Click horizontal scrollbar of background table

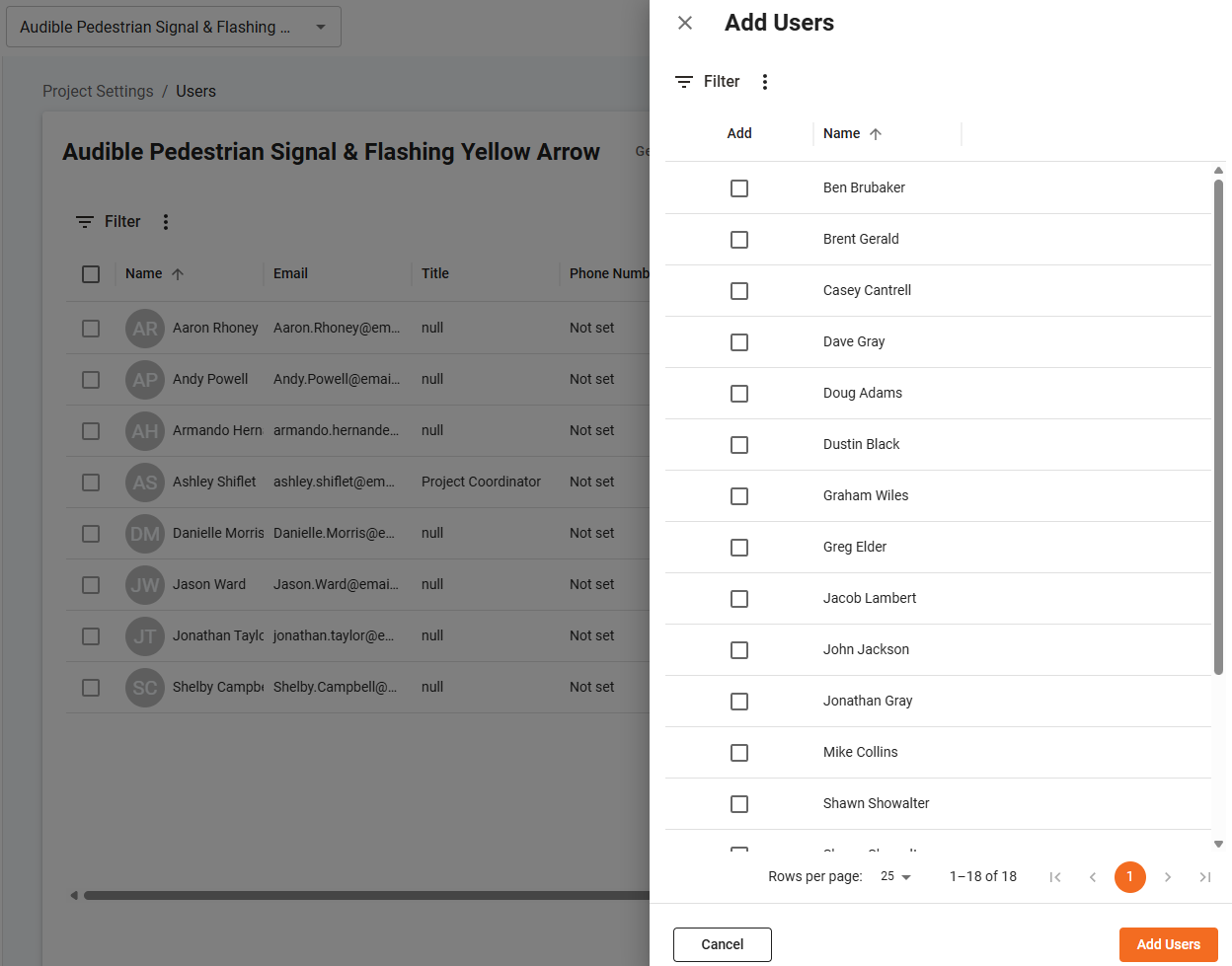click(x=366, y=896)
